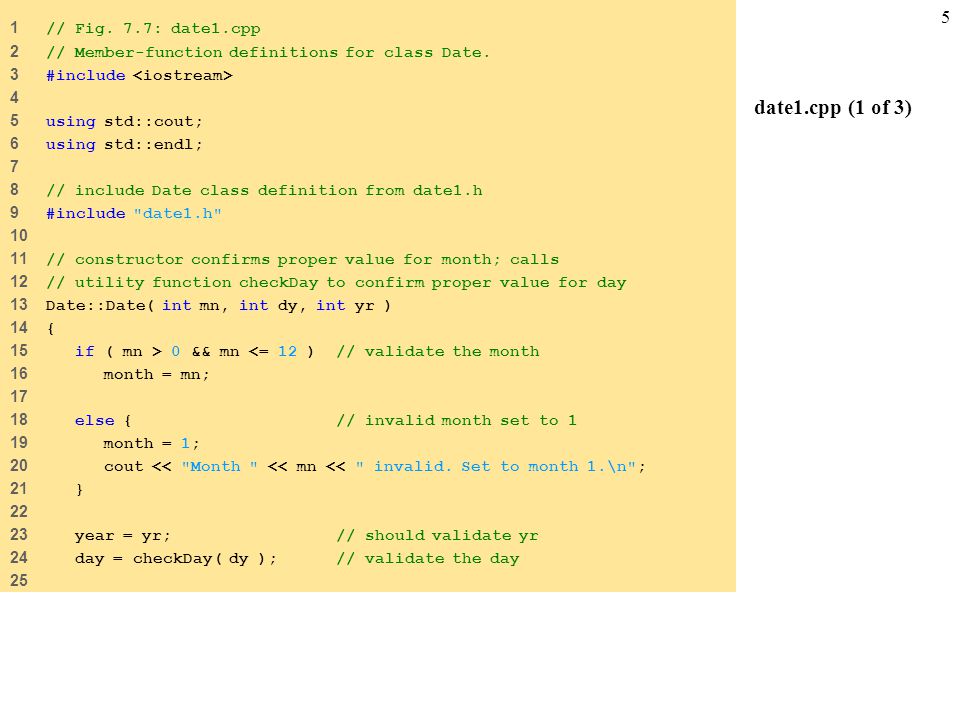
Task: Select the statement 'month = mn;'
Action: [x=156, y=375]
